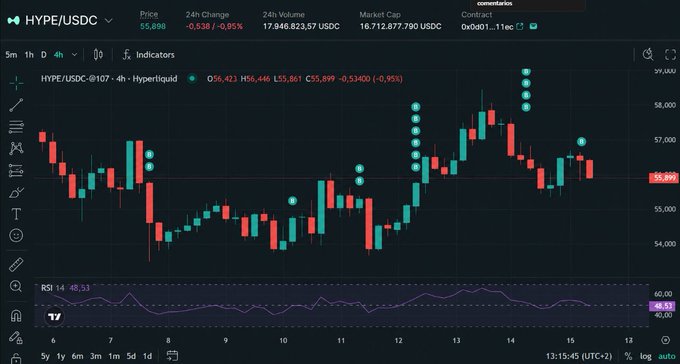This screenshot has width=680, height=364.
Task: Select the brush drawing tool
Action: [x=16, y=192]
